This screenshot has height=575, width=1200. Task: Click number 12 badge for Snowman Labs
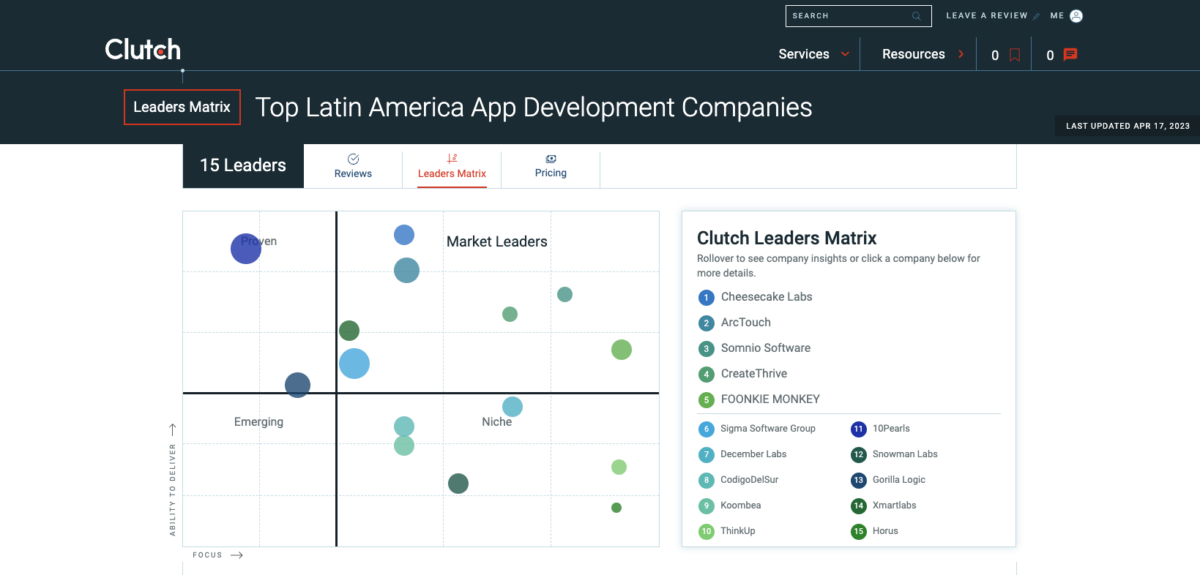point(858,454)
